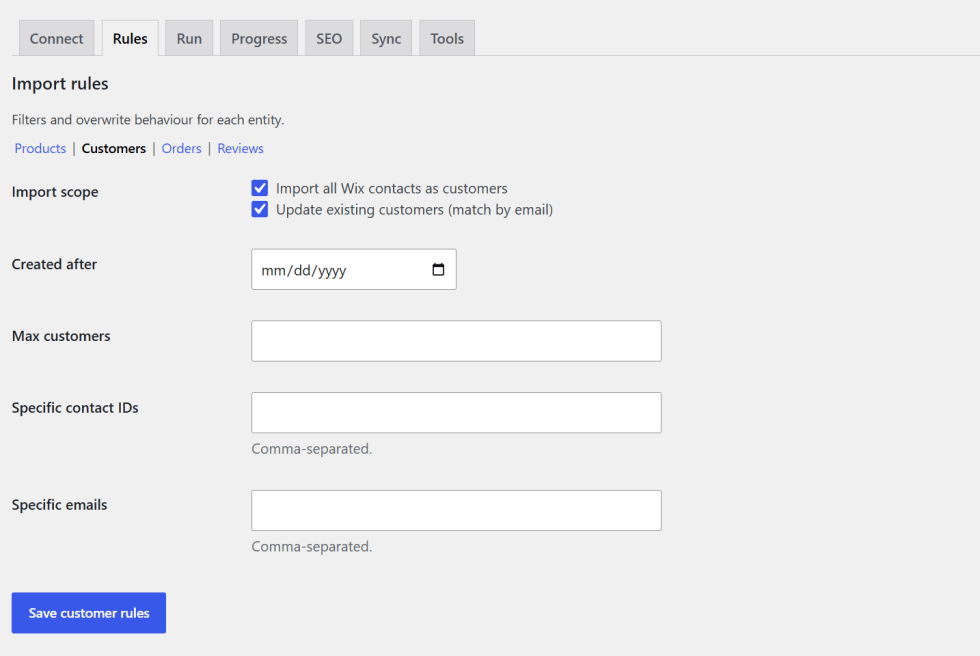The width and height of the screenshot is (980, 656).
Task: Focus the Created after date field
Action: [x=354, y=269]
